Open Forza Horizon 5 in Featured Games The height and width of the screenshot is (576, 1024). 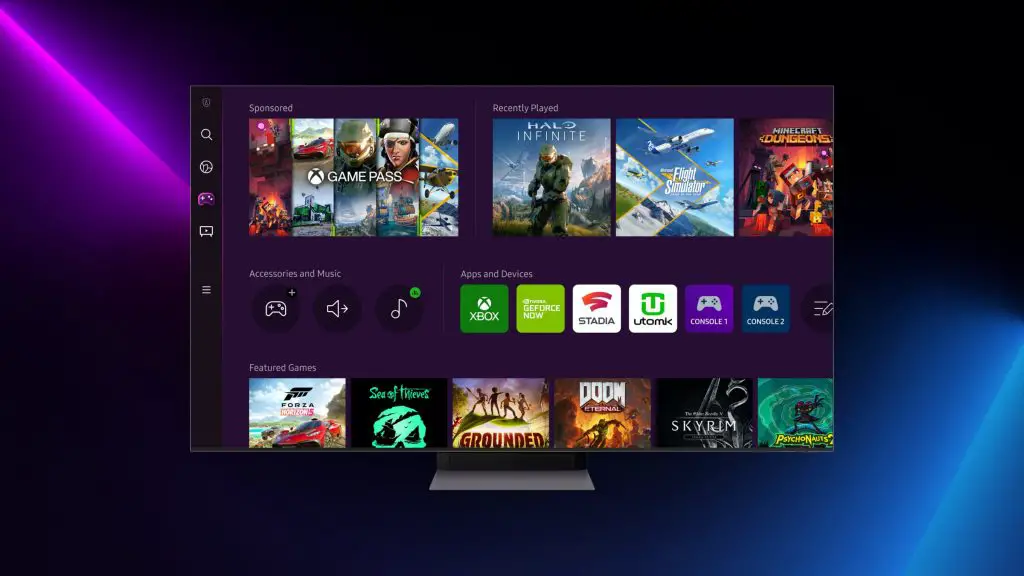(297, 413)
